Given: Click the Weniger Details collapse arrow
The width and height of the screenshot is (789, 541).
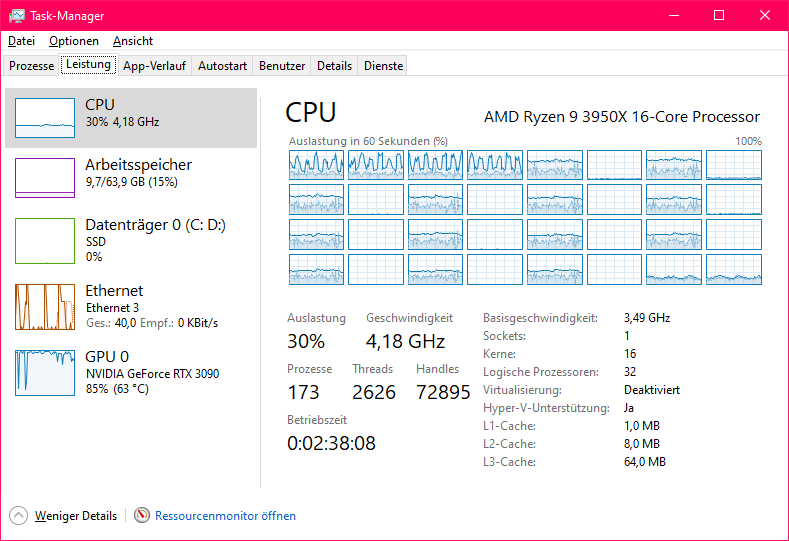Looking at the screenshot, I should tap(19, 515).
